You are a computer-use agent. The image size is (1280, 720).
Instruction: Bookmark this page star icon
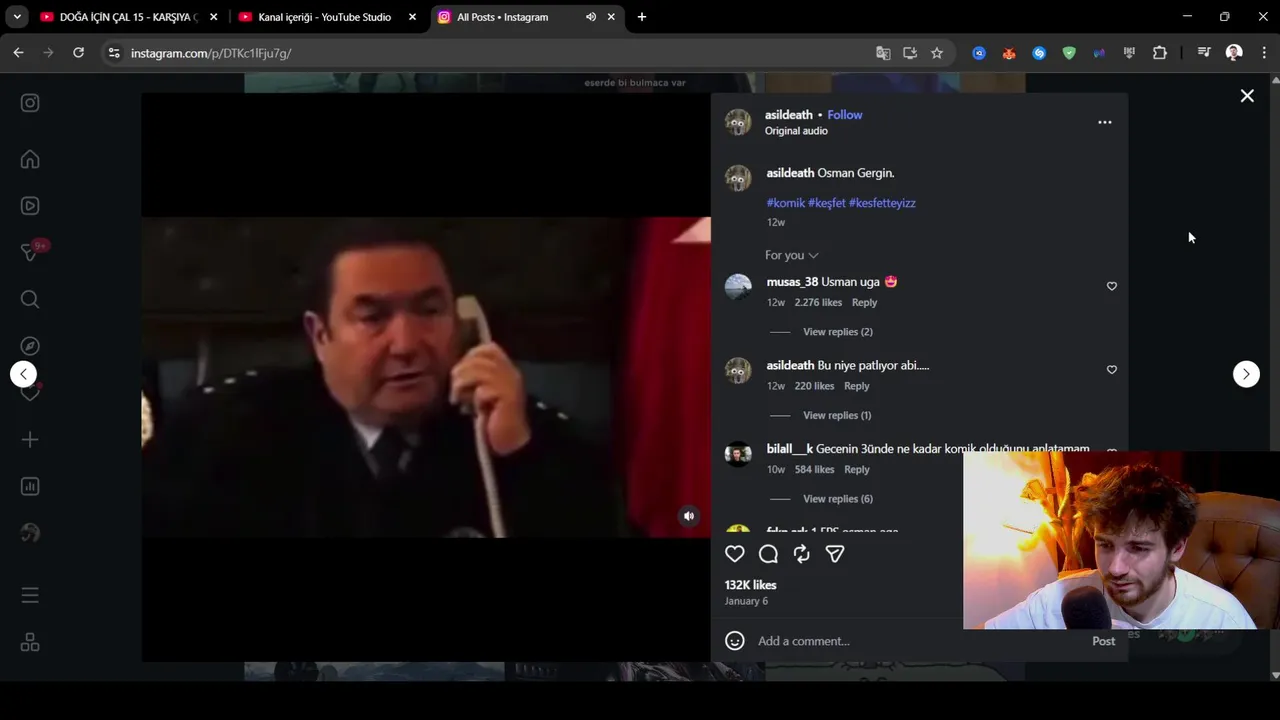tap(937, 53)
